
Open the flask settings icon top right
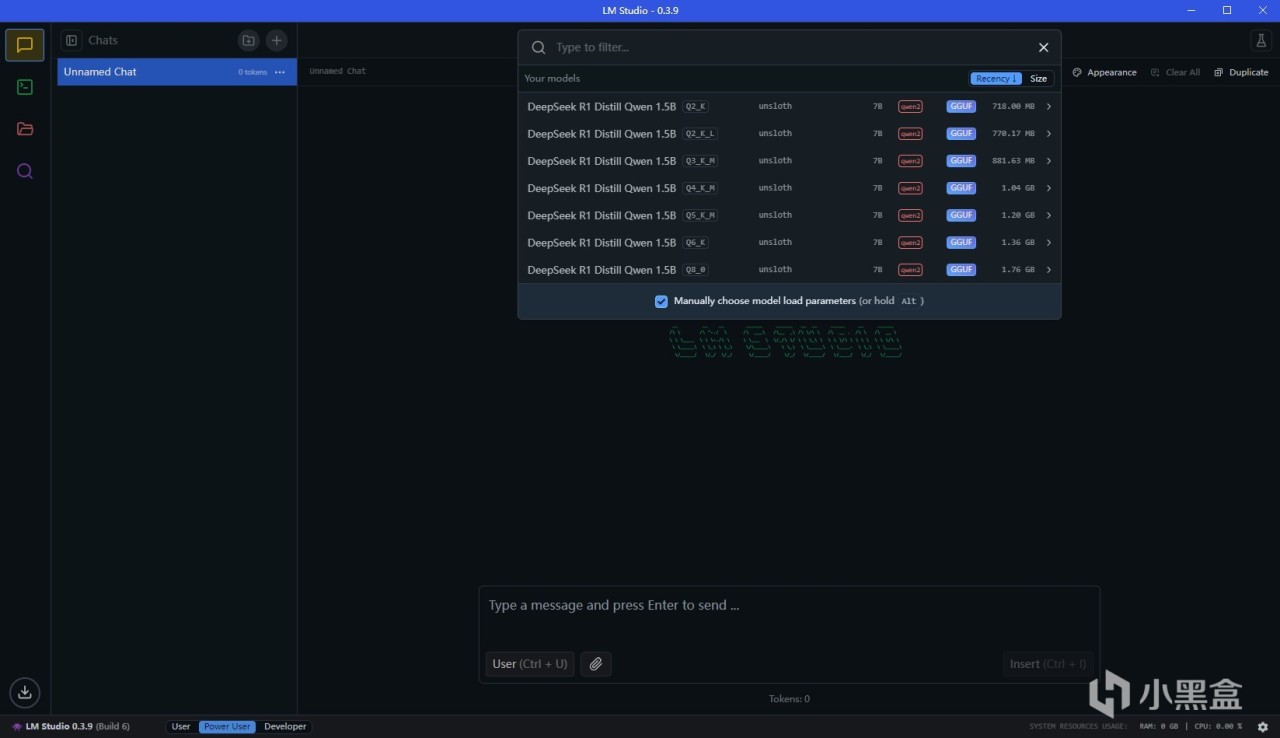[x=1259, y=40]
